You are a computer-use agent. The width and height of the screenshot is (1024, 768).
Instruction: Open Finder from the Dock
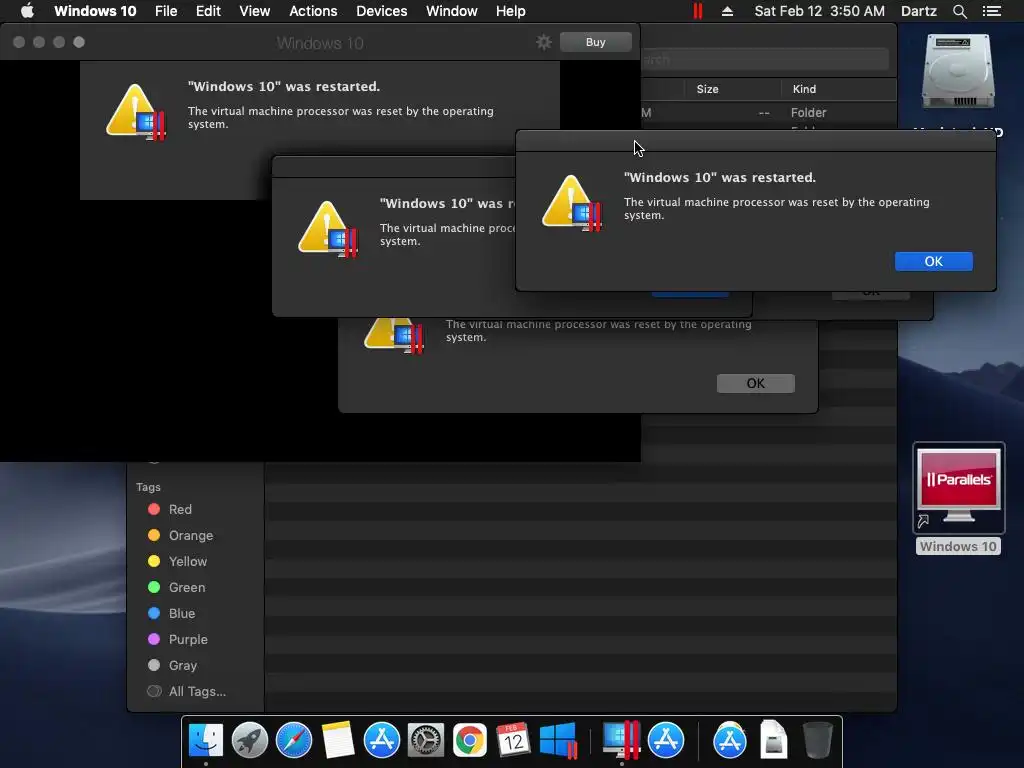click(206, 741)
